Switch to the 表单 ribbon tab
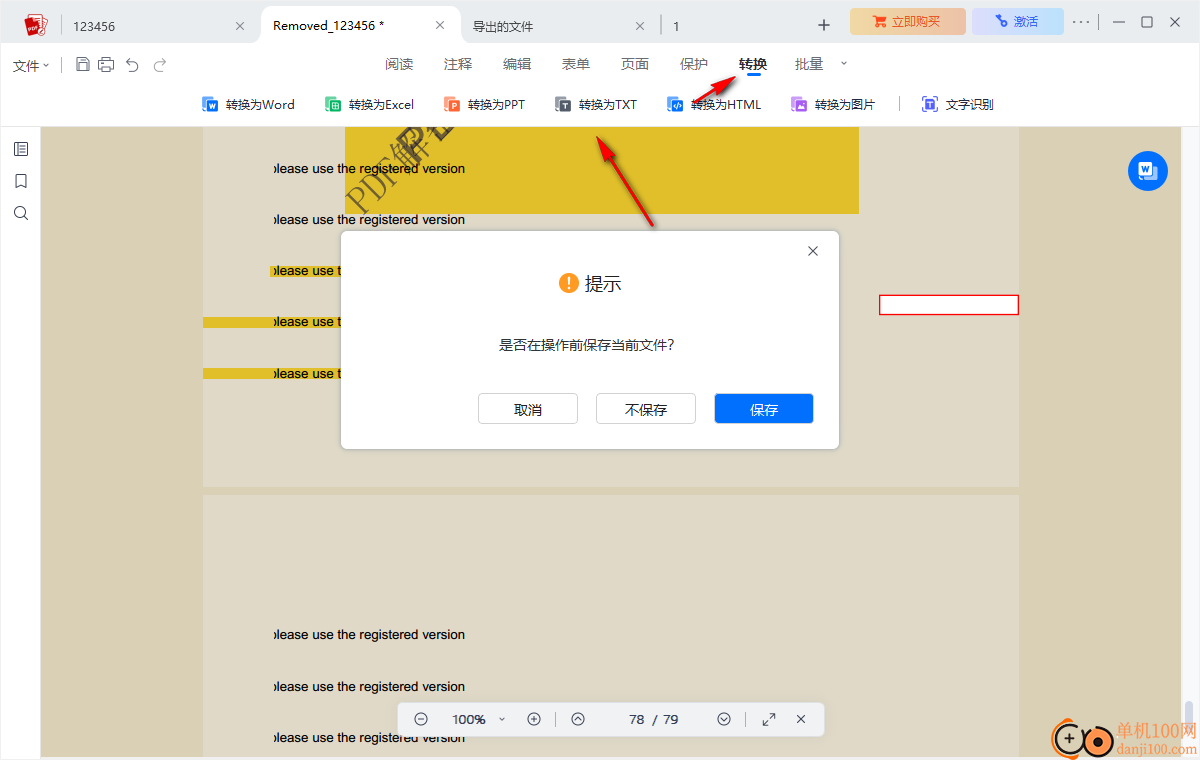The width and height of the screenshot is (1200, 760). pos(576,64)
